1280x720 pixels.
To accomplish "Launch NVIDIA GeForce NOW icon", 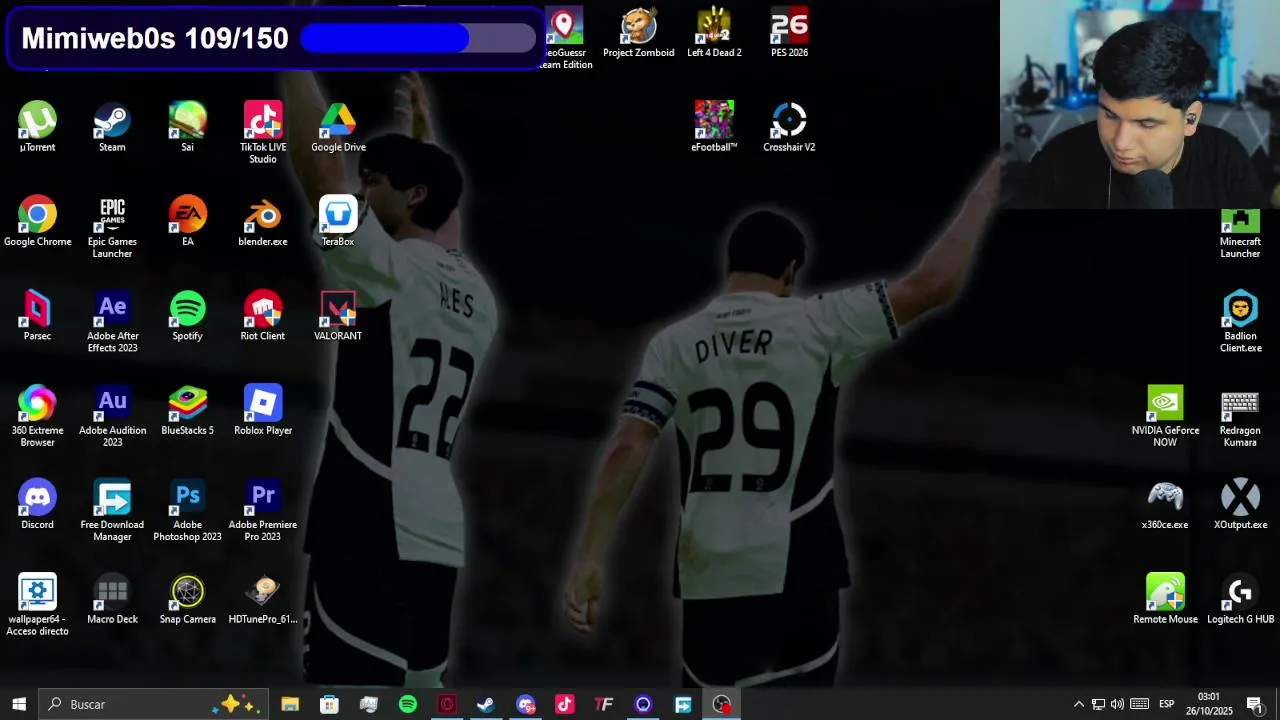I will [1165, 416].
